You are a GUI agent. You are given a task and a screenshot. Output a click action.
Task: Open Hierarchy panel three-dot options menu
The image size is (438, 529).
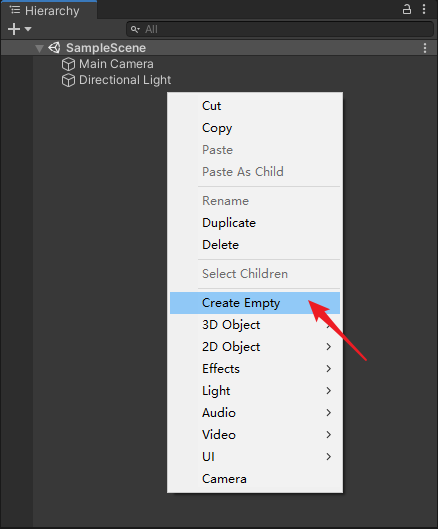pyautogui.click(x=424, y=9)
